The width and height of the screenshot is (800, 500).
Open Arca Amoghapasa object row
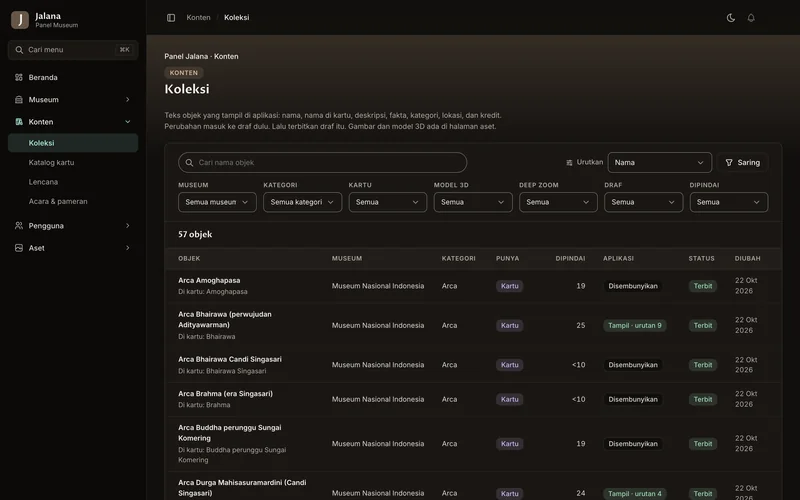tap(473, 286)
